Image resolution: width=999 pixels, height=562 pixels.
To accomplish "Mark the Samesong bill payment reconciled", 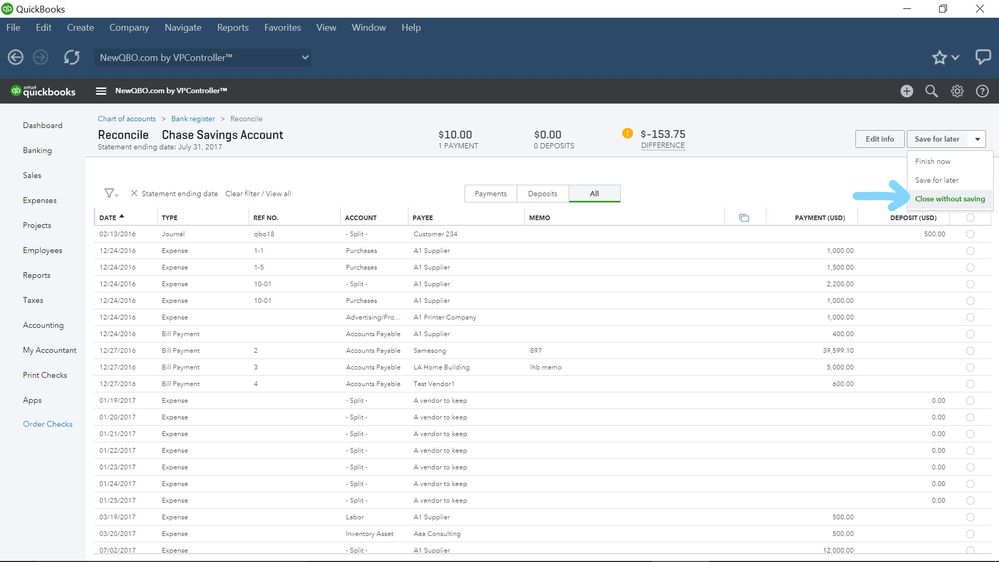I will pos(970,350).
